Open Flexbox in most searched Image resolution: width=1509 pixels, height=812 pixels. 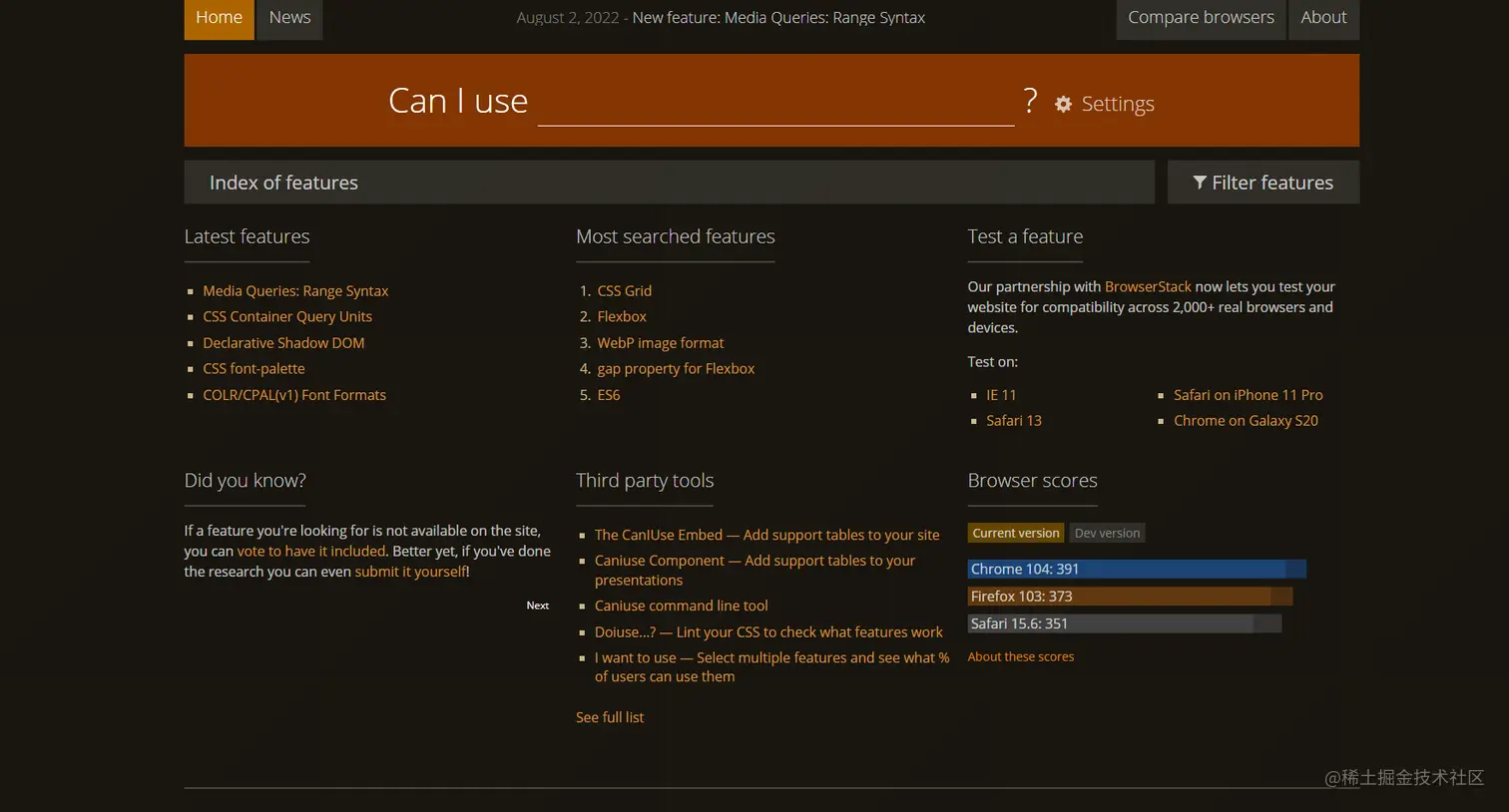click(622, 317)
